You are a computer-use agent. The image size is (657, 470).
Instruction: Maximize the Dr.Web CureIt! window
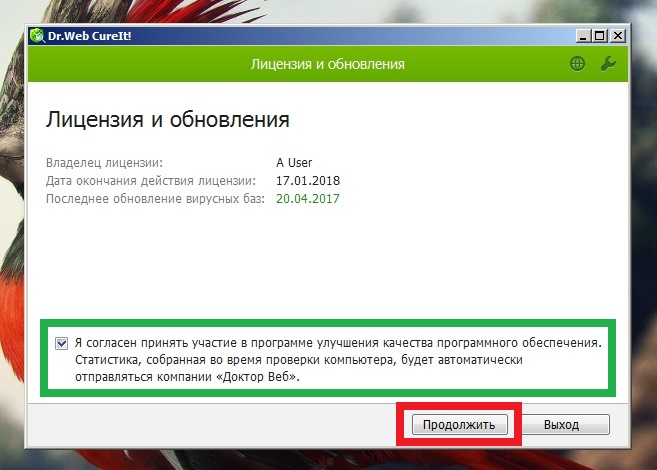pos(600,36)
